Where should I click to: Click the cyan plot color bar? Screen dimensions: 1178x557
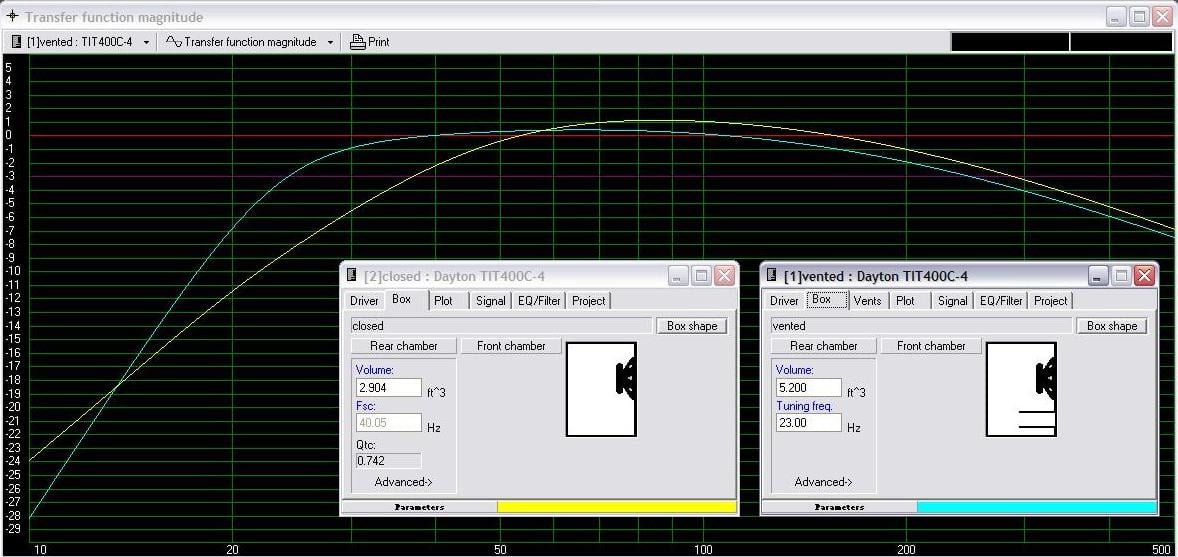click(x=1037, y=507)
